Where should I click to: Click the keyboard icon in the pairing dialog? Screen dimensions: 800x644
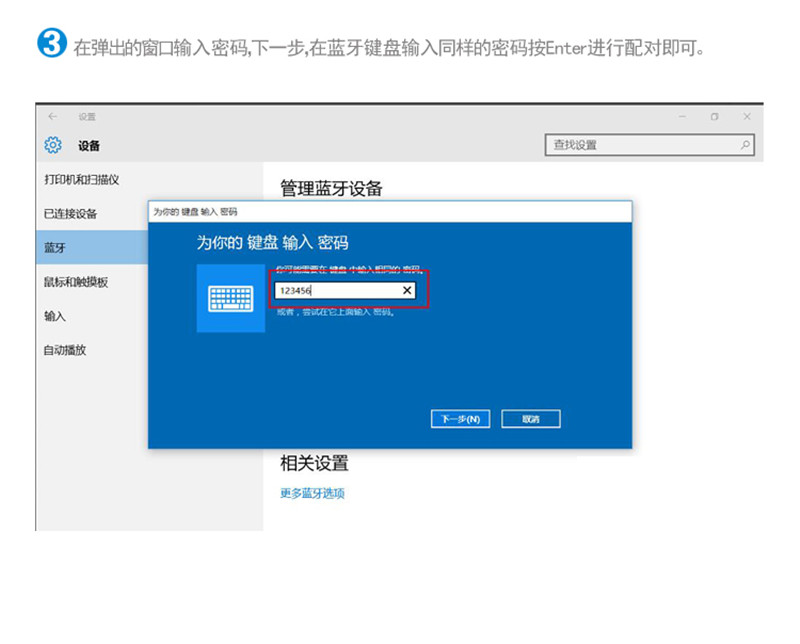(231, 299)
